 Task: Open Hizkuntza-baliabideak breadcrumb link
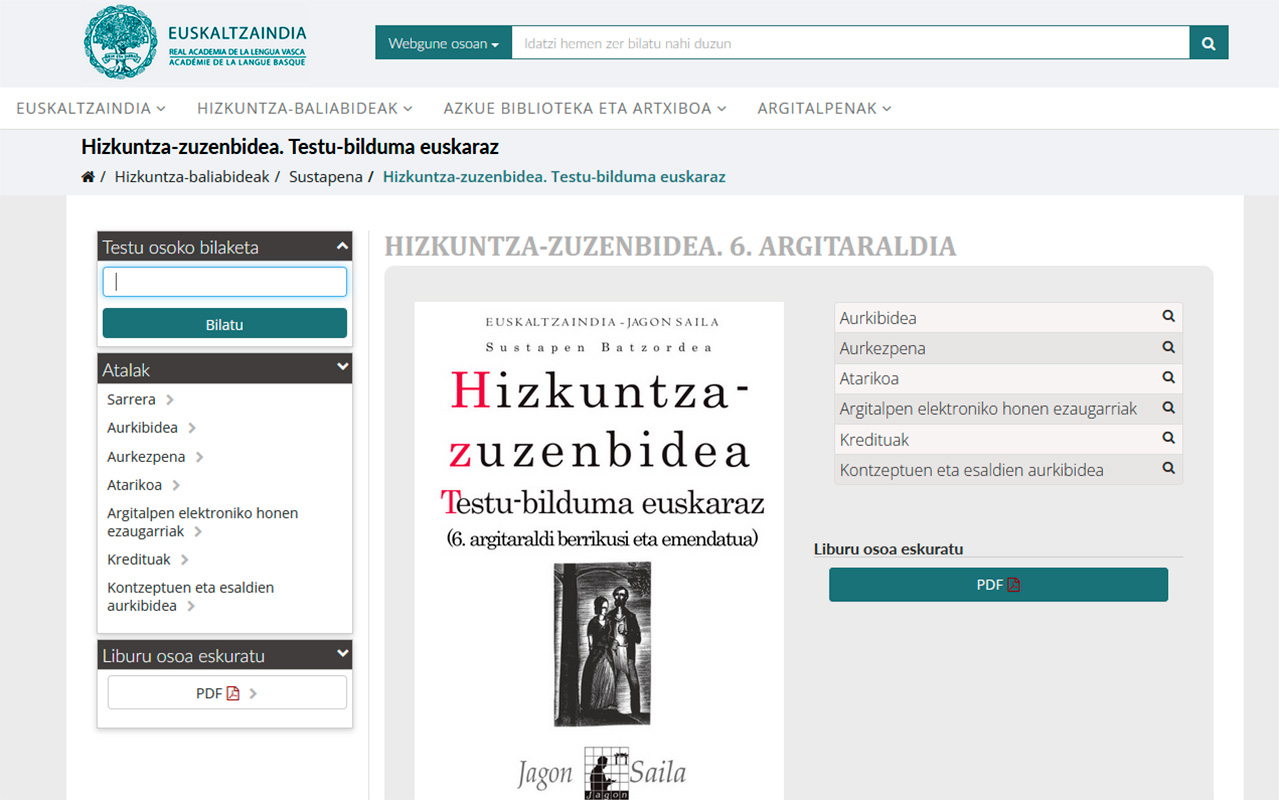(x=192, y=177)
